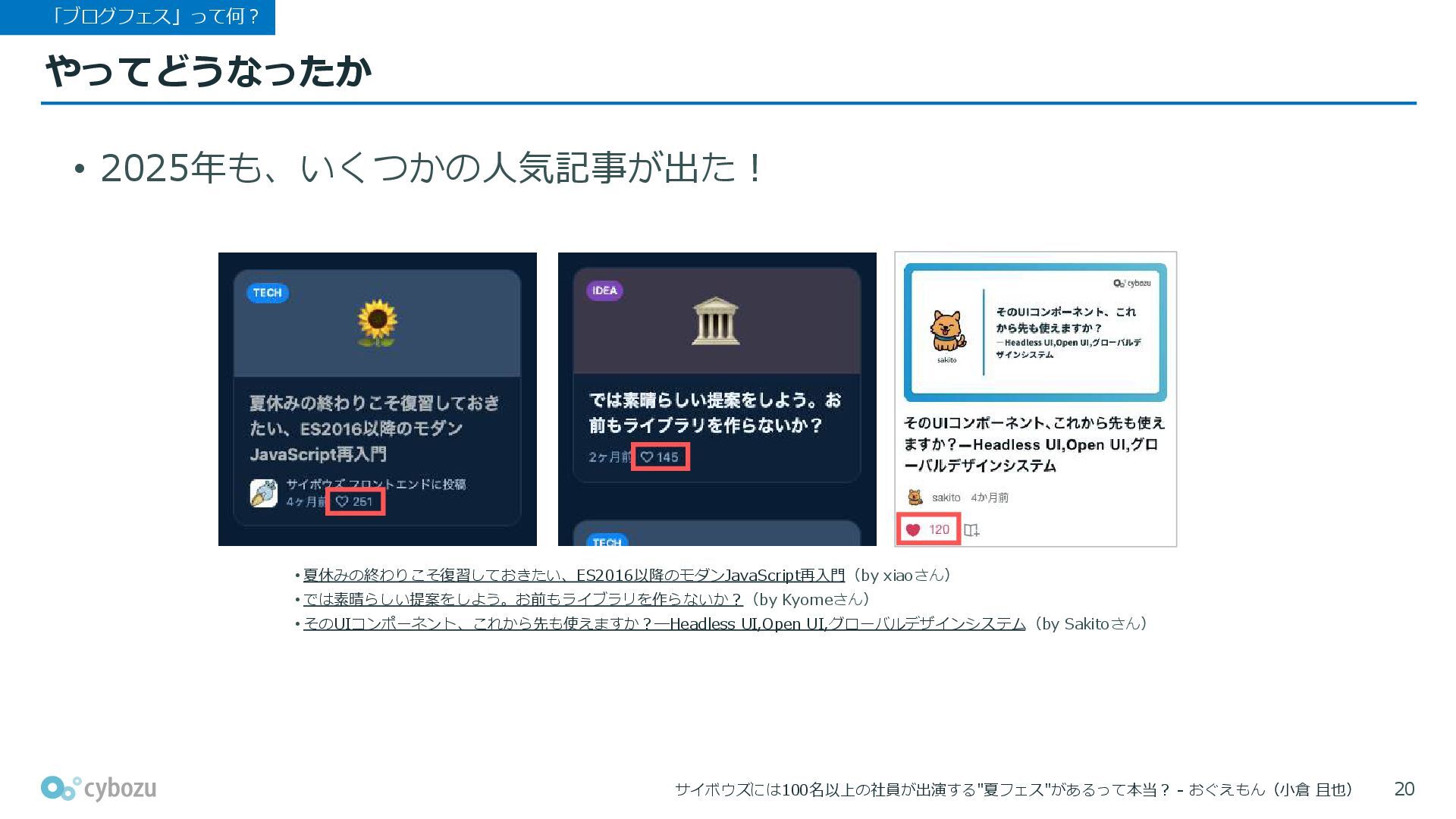The height and width of the screenshot is (819, 1456).
Task: Click the UI component article cover image
Action: tap(1035, 332)
